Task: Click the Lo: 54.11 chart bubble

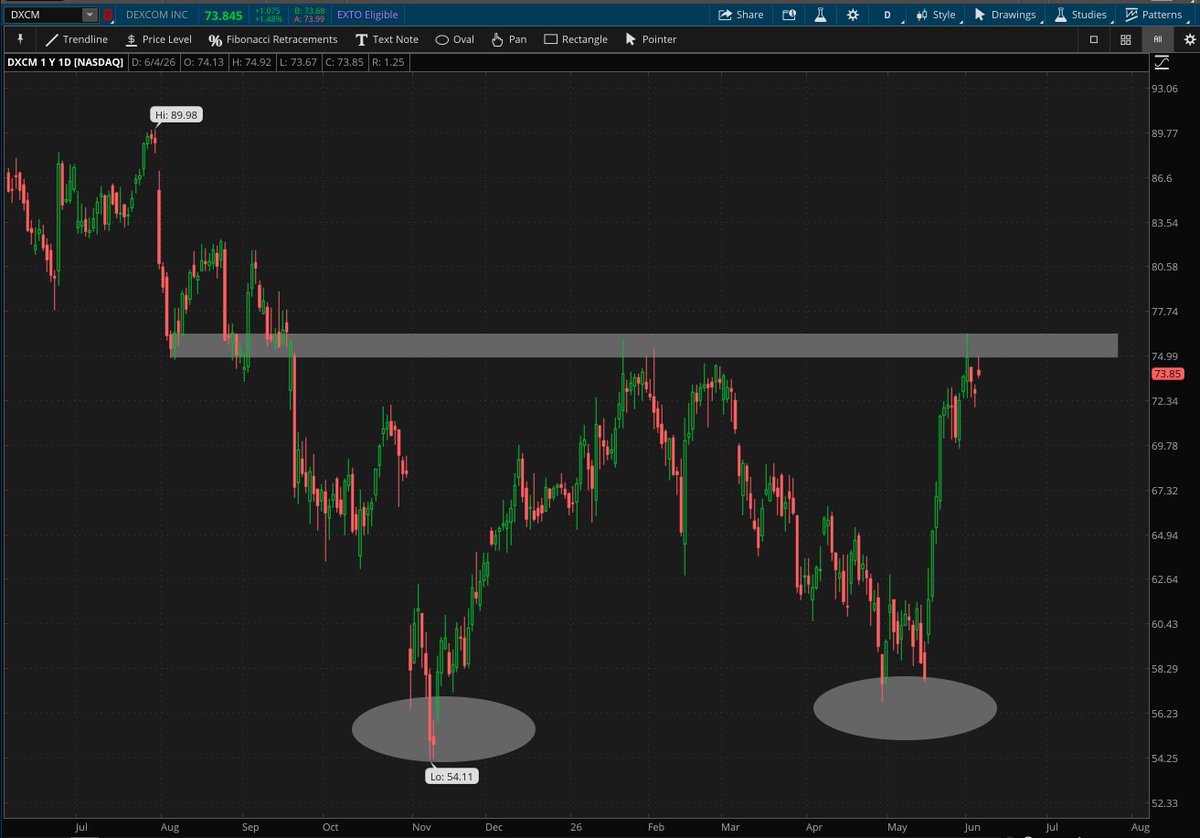Action: tap(450, 775)
